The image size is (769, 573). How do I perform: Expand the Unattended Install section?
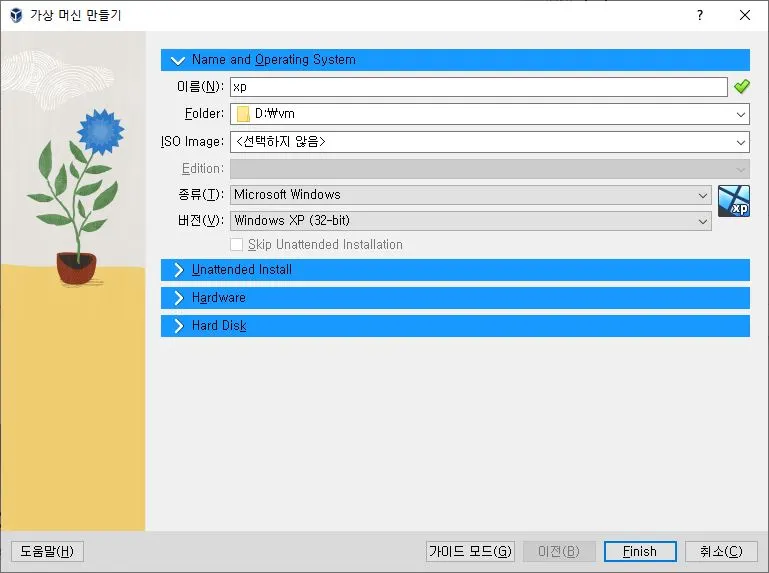pos(455,270)
